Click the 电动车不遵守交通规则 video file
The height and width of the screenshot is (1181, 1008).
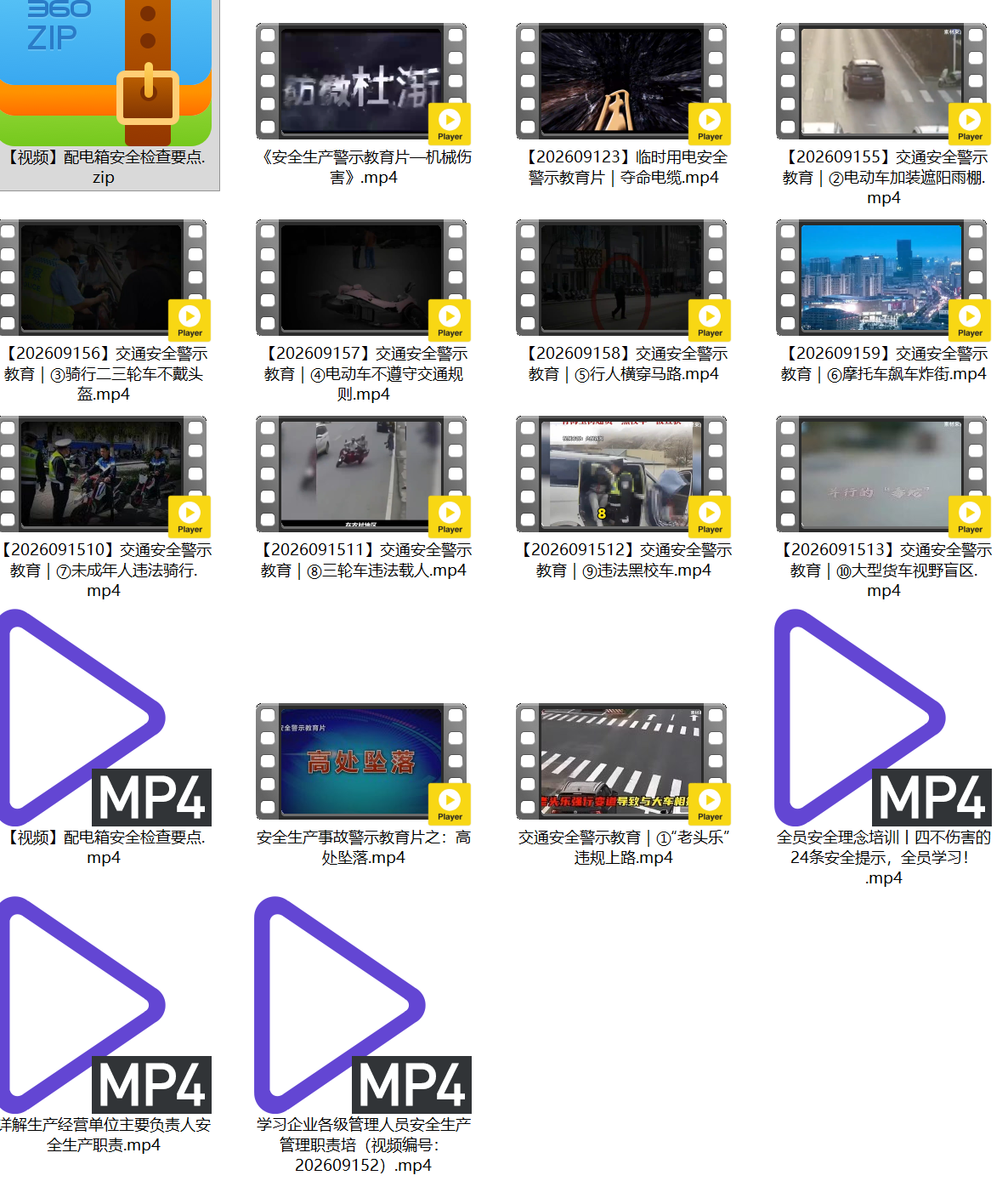361,278
